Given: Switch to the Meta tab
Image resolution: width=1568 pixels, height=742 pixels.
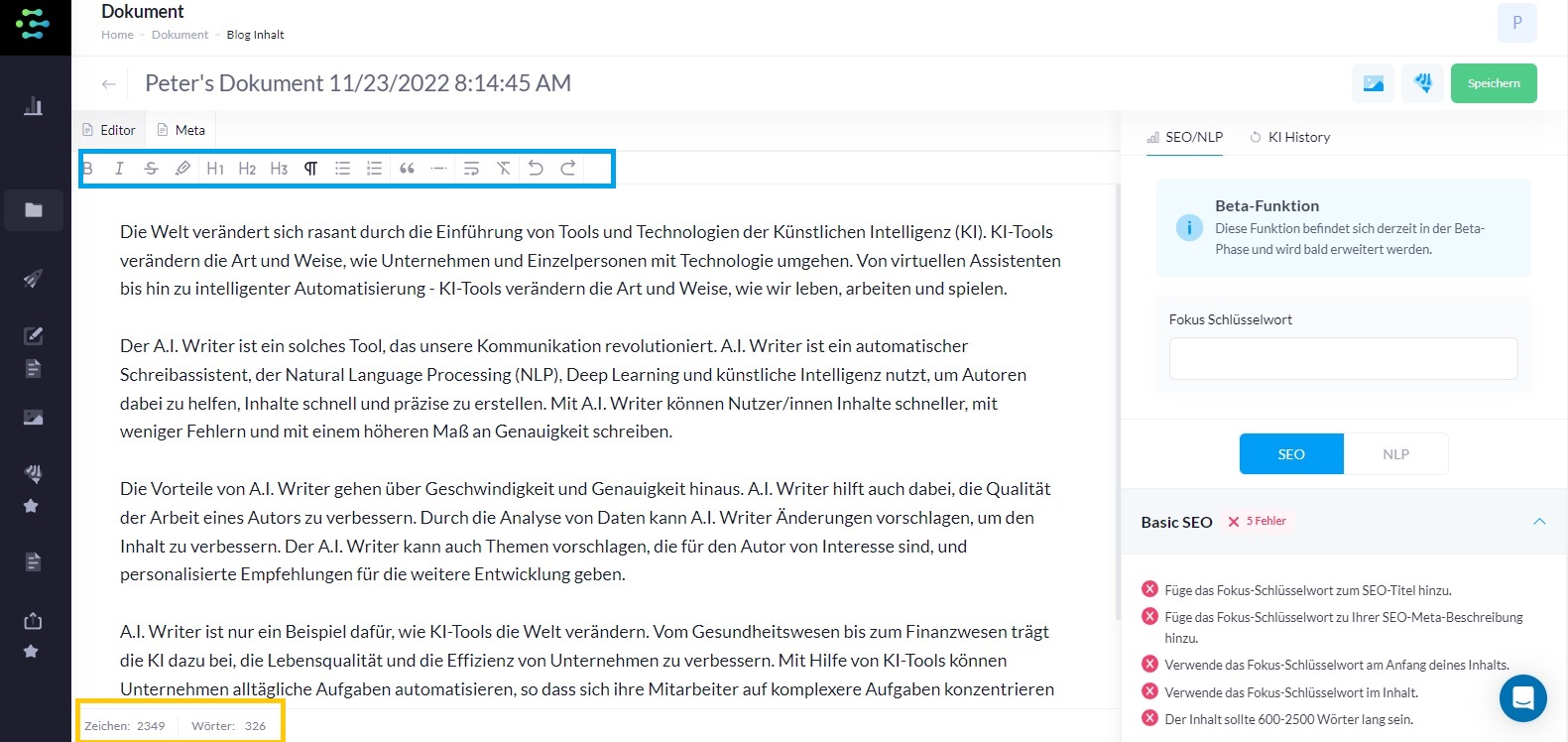Looking at the screenshot, I should pos(181,130).
